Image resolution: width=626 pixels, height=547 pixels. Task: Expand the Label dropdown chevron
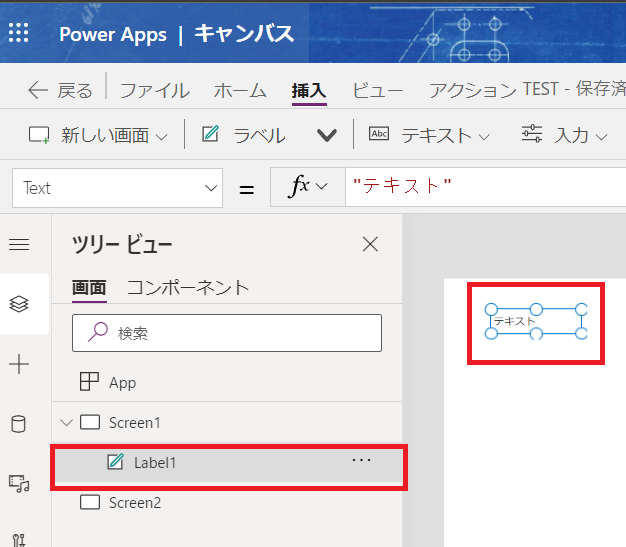327,135
